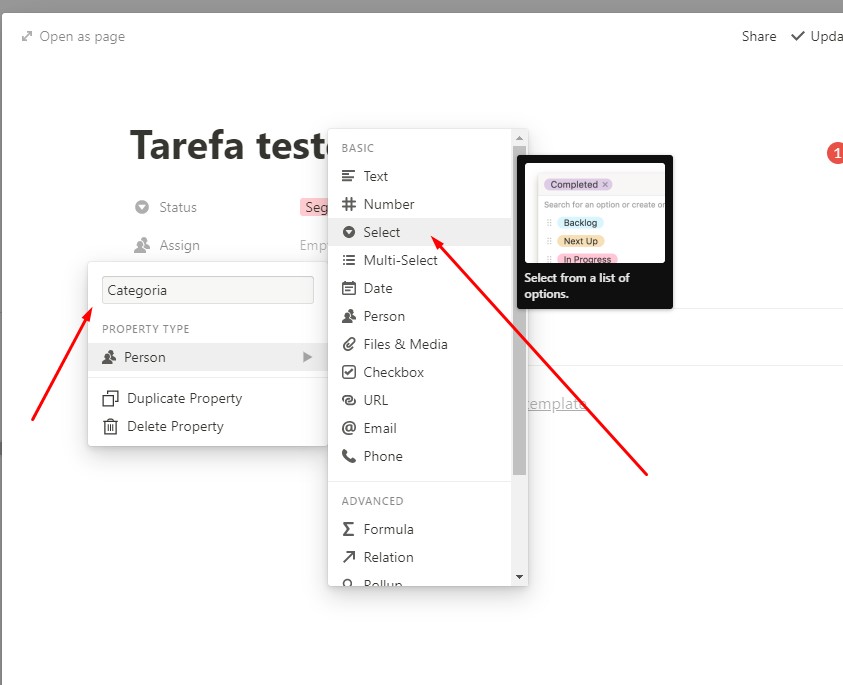This screenshot has width=843, height=685.
Task: Click the Text type icon
Action: click(x=348, y=176)
